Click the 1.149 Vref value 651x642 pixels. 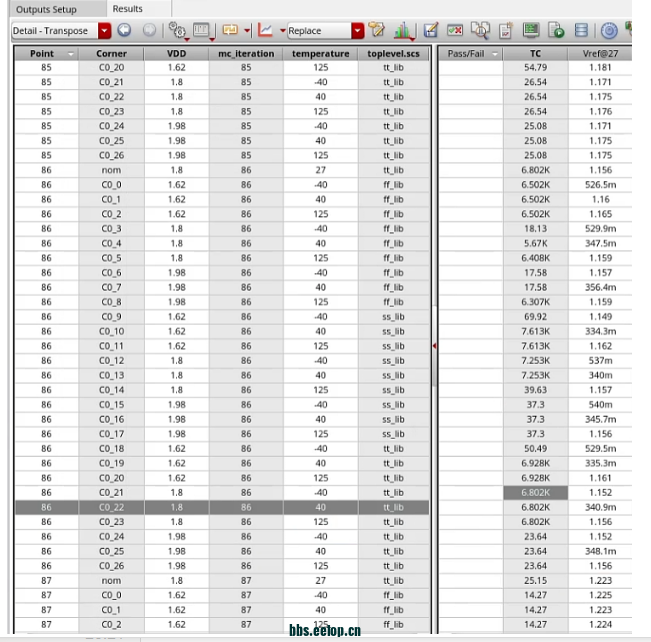(x=600, y=316)
